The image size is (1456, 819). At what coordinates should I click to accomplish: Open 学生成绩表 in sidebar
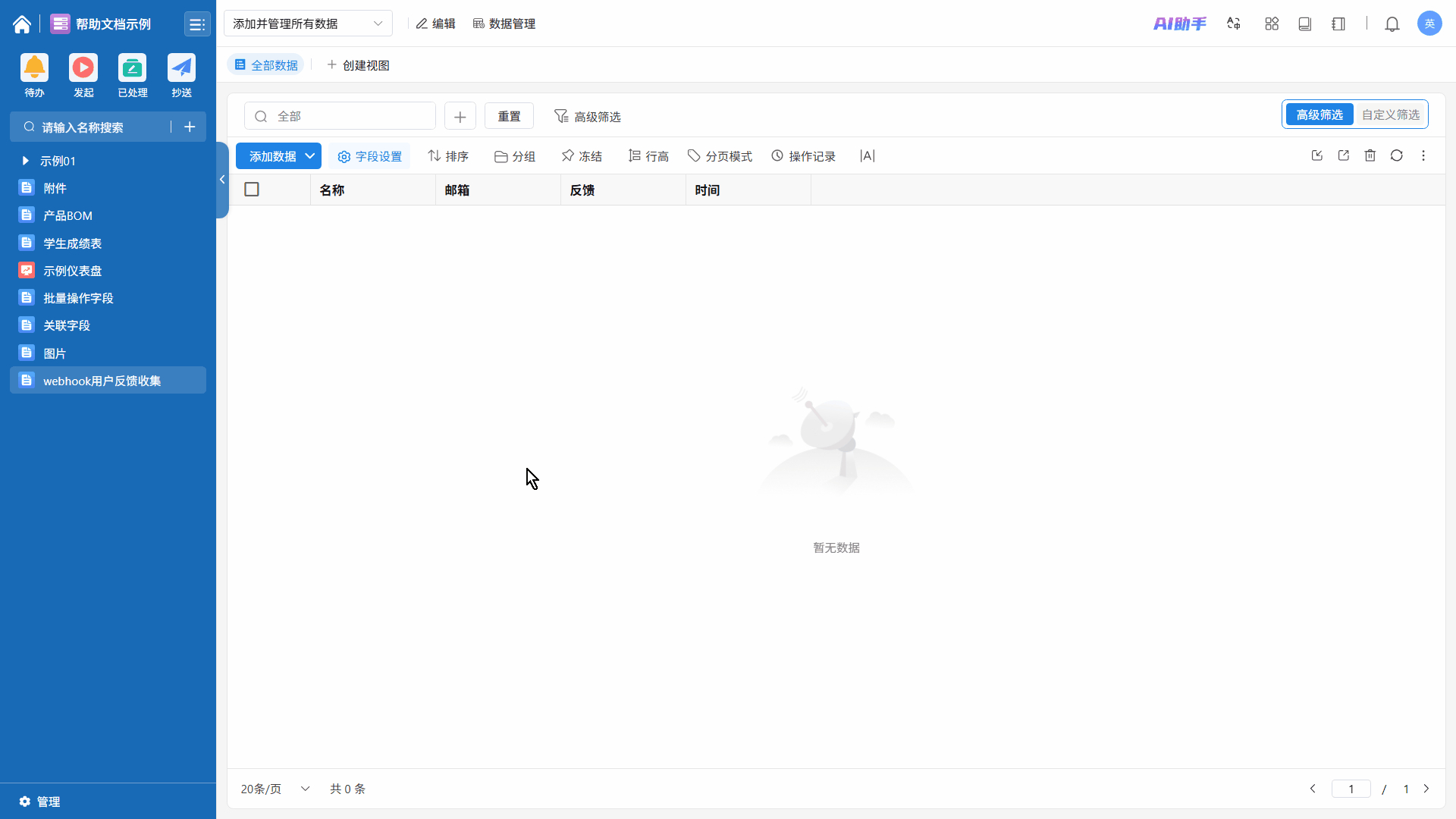(72, 243)
